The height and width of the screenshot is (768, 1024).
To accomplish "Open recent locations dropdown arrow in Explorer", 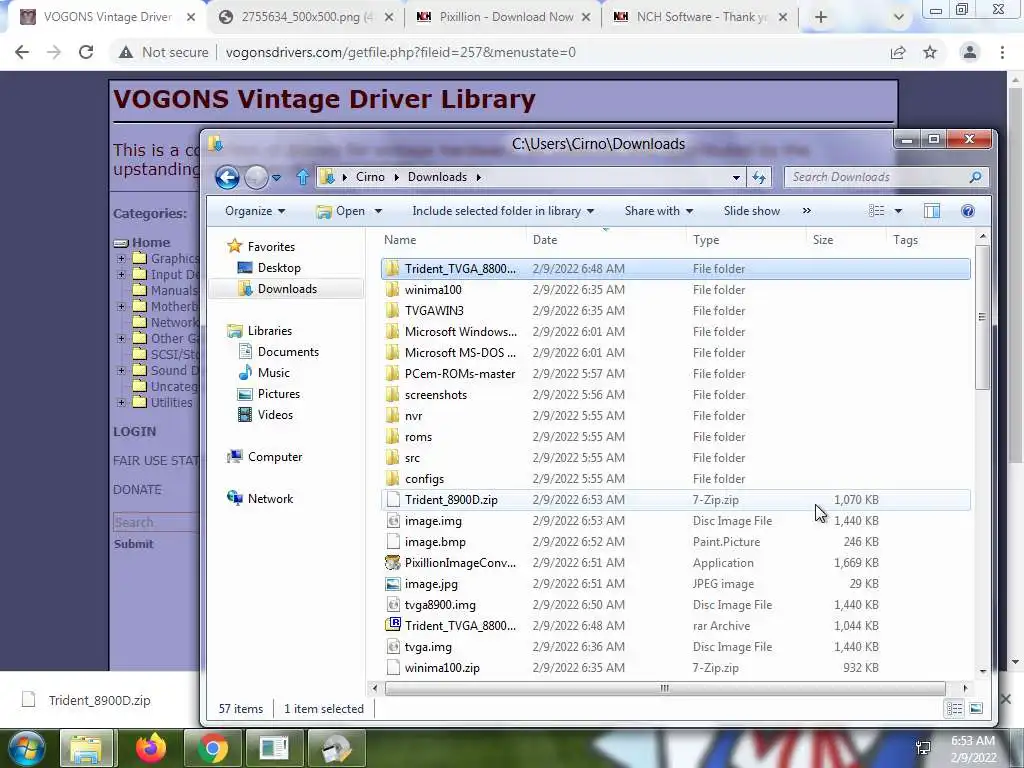I will [276, 178].
